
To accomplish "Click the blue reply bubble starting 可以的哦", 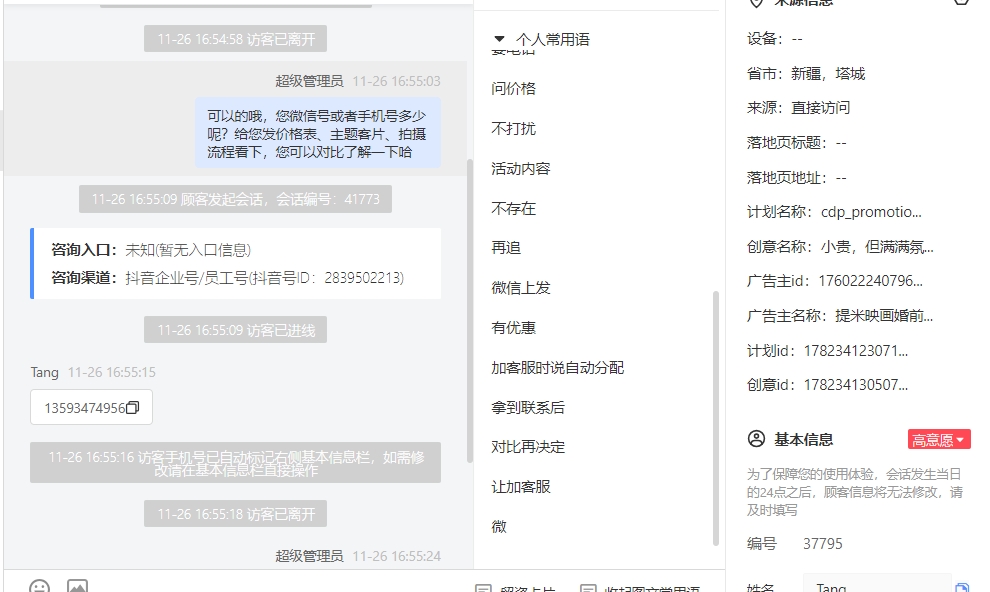I will [x=318, y=134].
